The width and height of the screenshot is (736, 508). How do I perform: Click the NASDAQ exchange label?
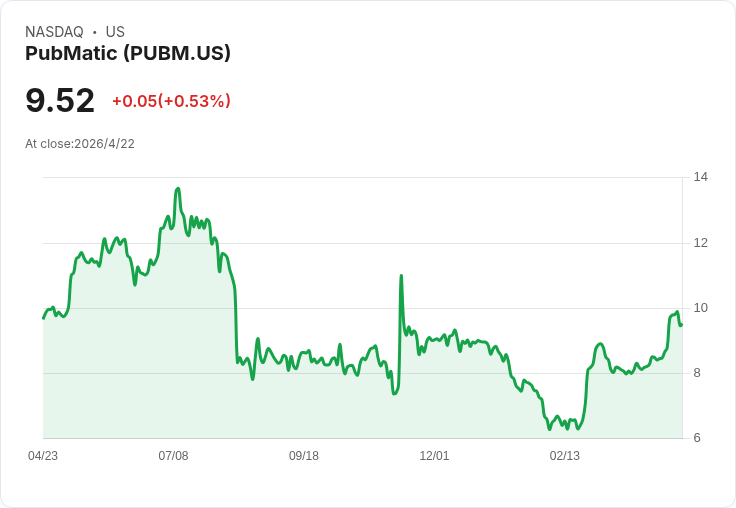click(x=54, y=32)
